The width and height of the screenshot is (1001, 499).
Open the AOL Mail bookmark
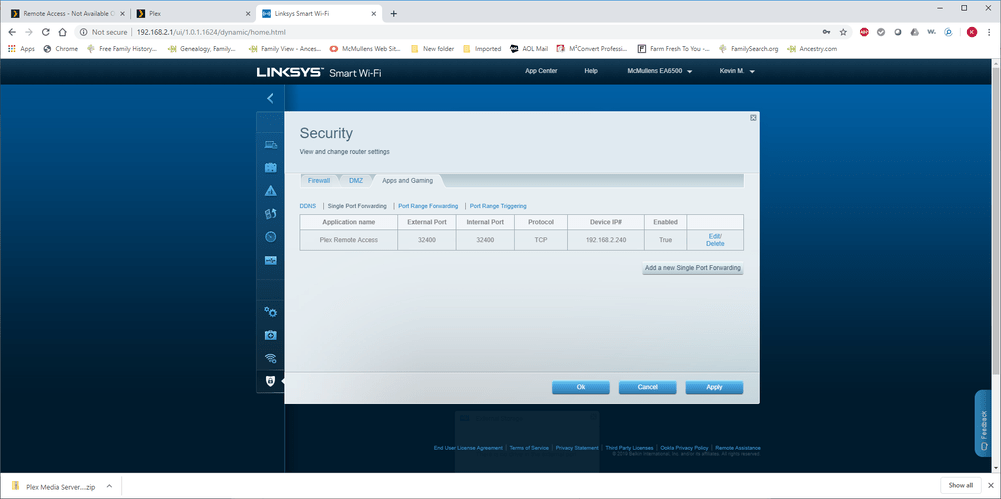529,48
